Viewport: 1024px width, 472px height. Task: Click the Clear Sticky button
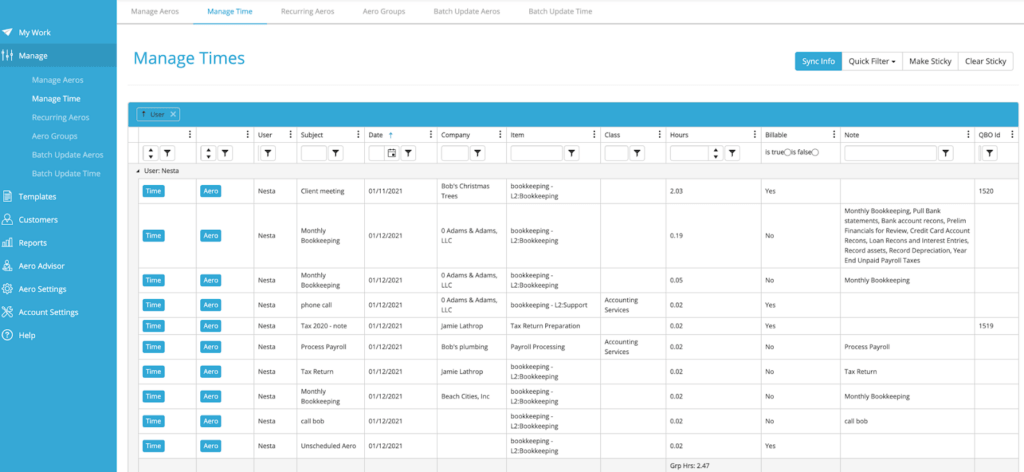985,61
